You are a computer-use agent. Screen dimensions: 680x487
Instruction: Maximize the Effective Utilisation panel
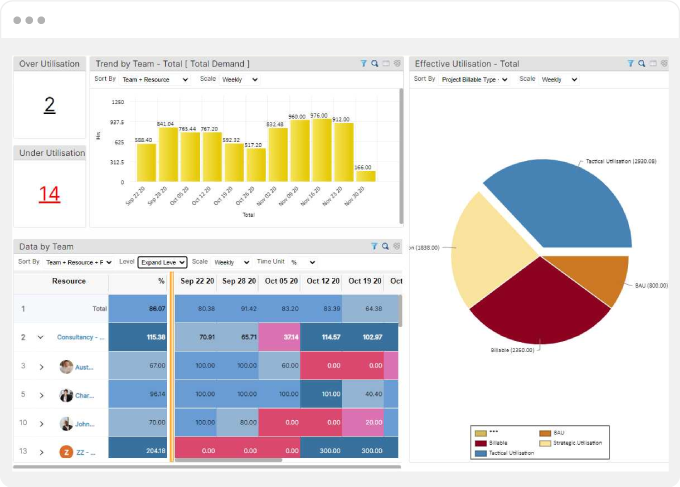point(653,64)
